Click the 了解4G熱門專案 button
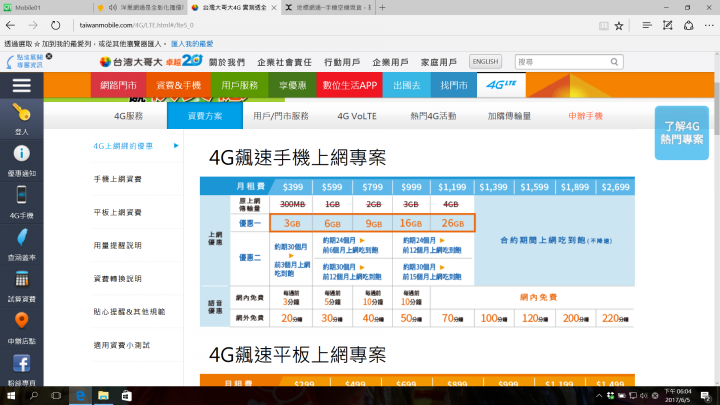This screenshot has width=720, height=405. click(681, 133)
